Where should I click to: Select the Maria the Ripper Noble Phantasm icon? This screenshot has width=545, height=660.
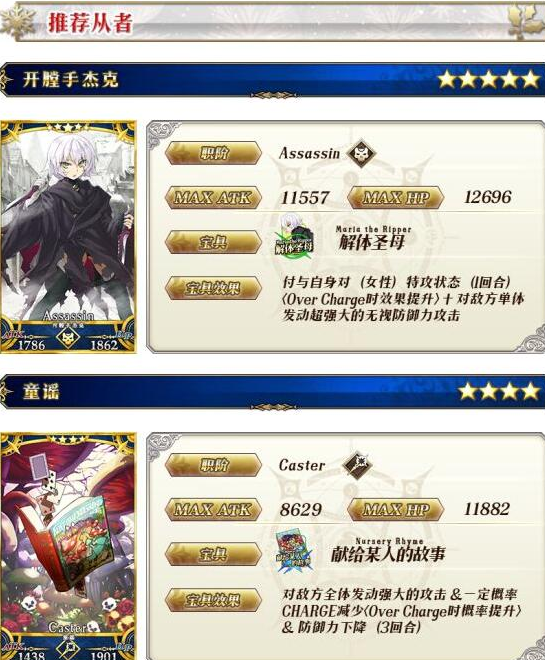tap(295, 236)
